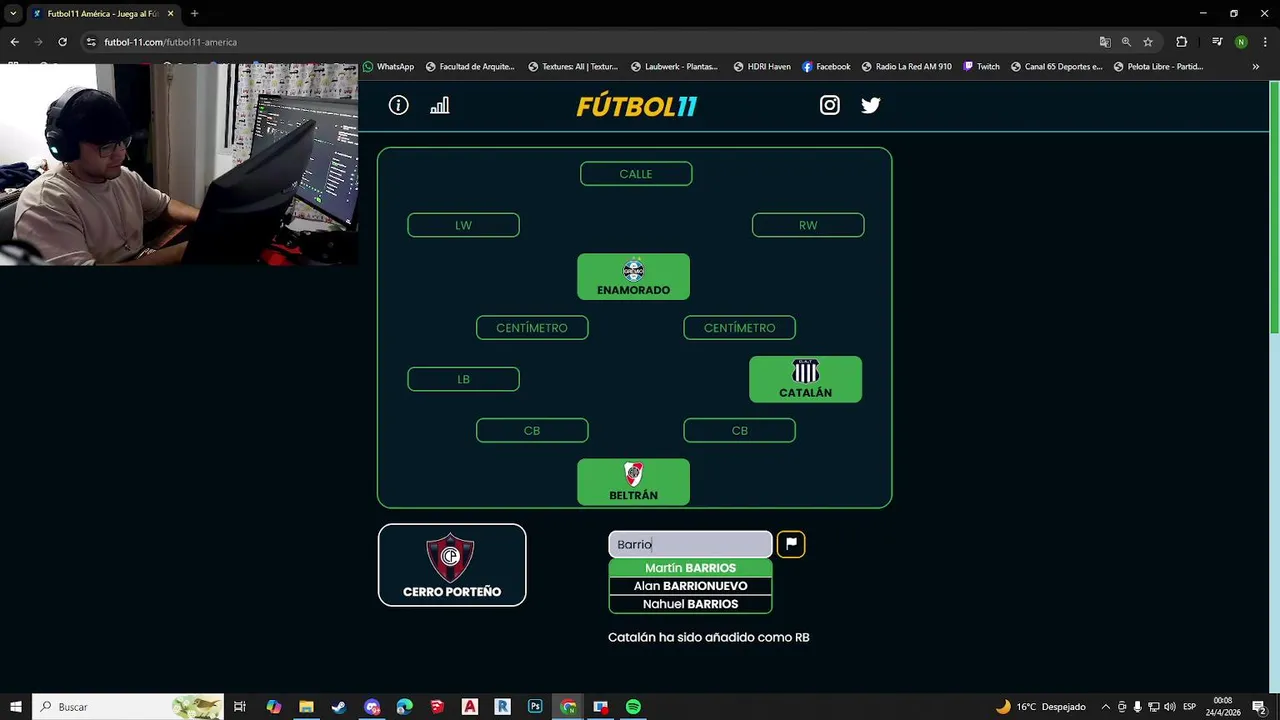
Task: Open a new tab with plus button
Action: (194, 14)
